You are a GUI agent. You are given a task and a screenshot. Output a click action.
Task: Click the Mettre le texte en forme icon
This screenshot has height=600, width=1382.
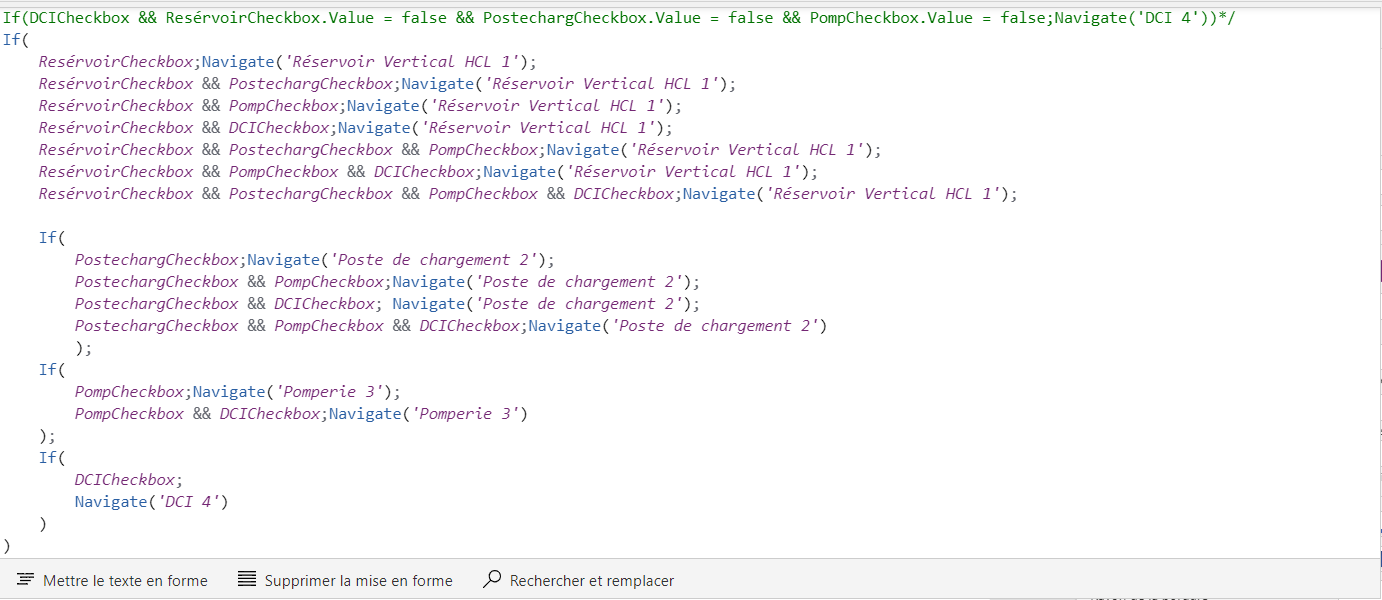tap(25, 580)
